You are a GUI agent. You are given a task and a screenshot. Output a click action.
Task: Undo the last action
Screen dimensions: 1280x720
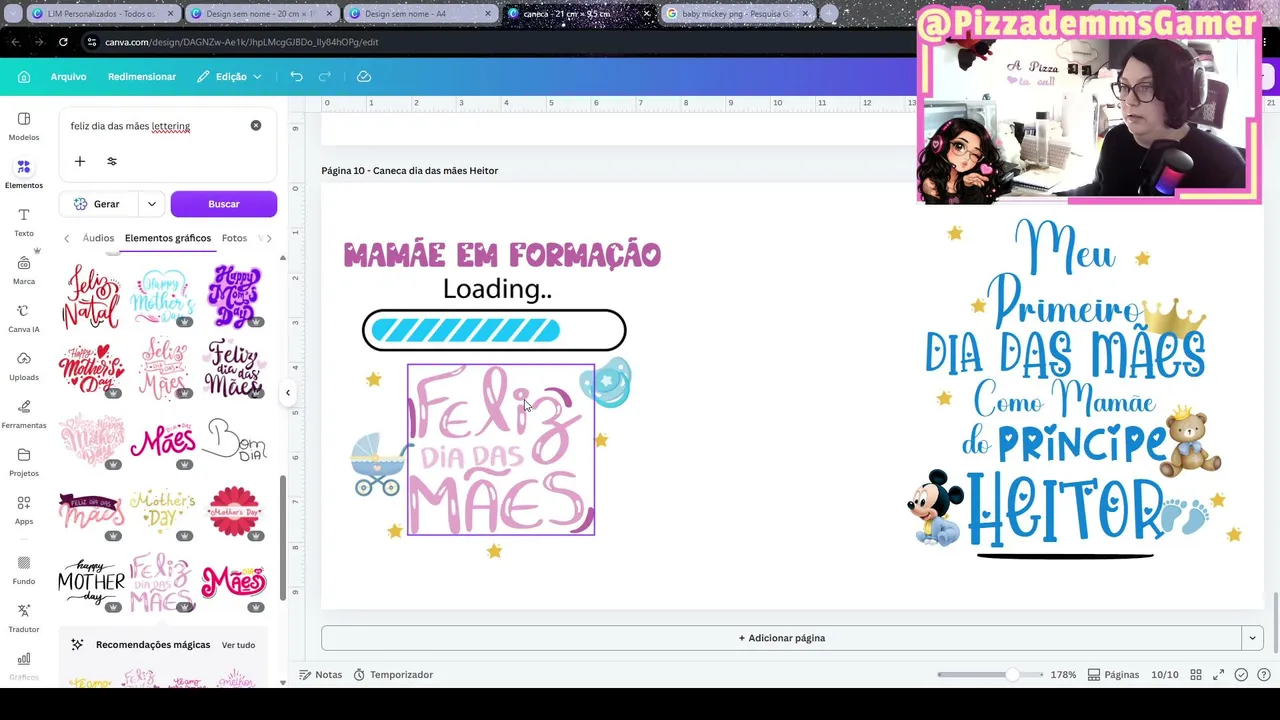[x=296, y=77]
